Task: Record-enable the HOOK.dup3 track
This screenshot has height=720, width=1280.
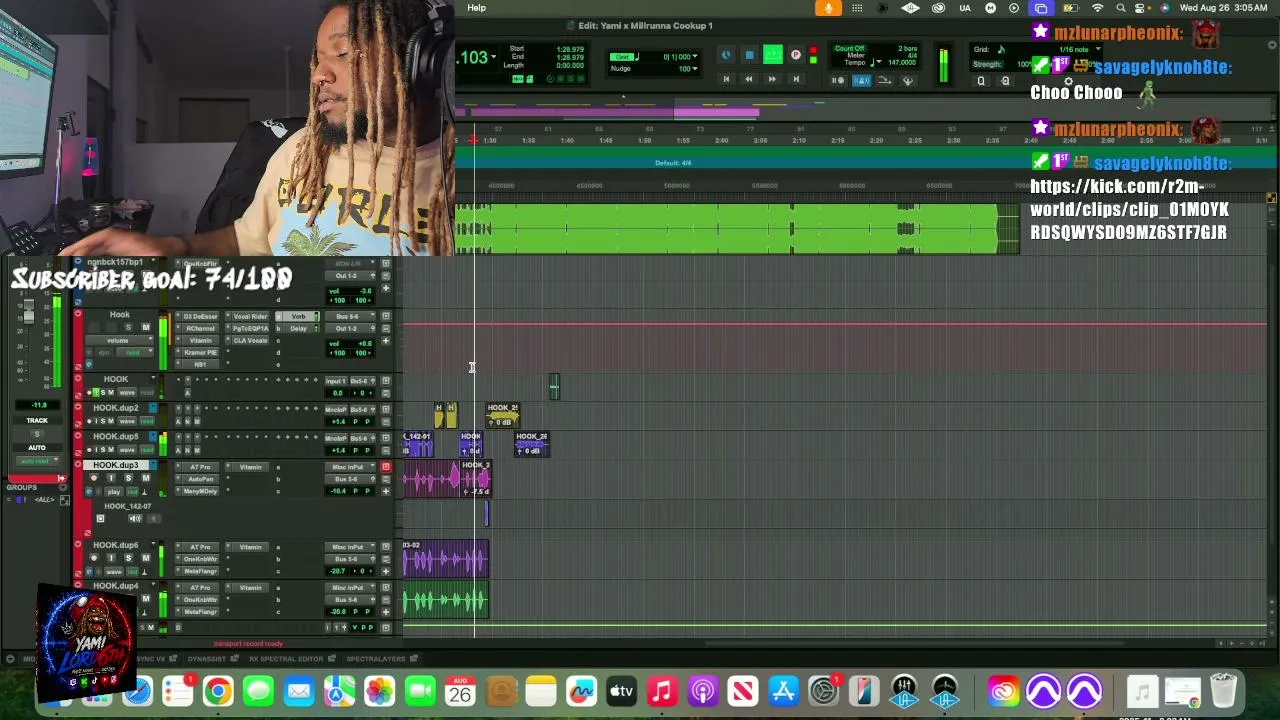Action: (94, 479)
